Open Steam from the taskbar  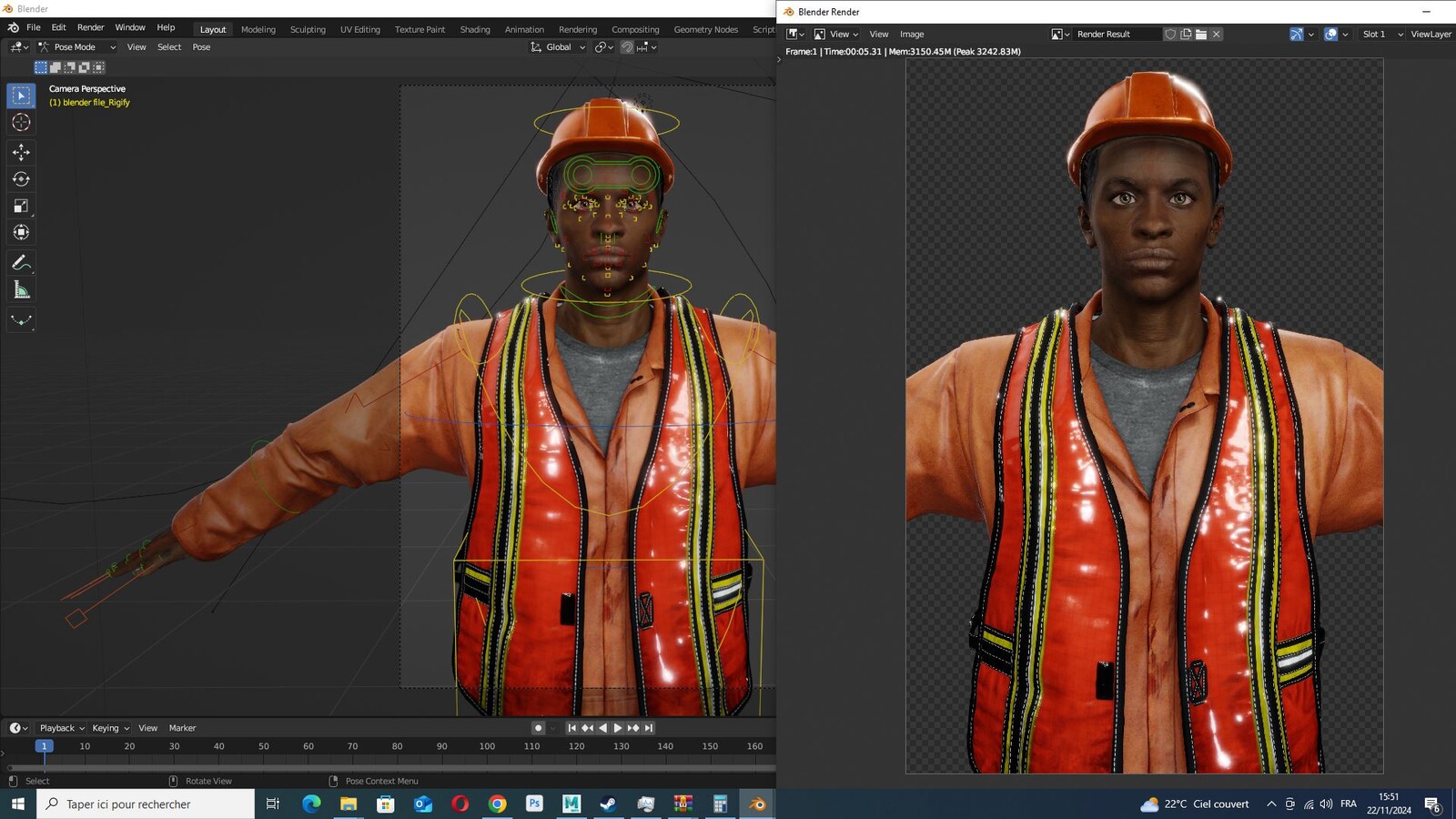click(x=609, y=804)
